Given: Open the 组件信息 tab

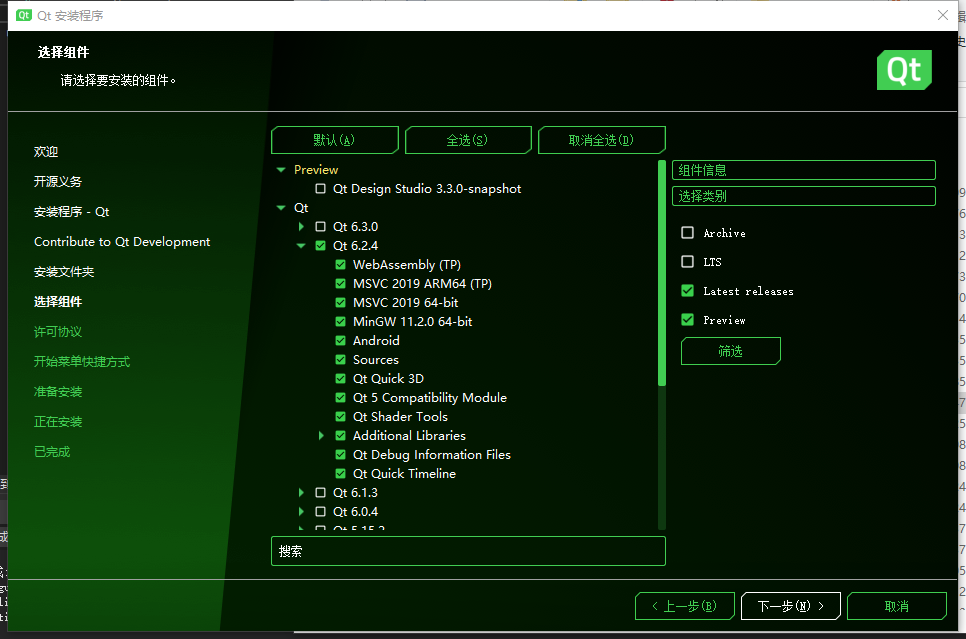Looking at the screenshot, I should click(803, 170).
